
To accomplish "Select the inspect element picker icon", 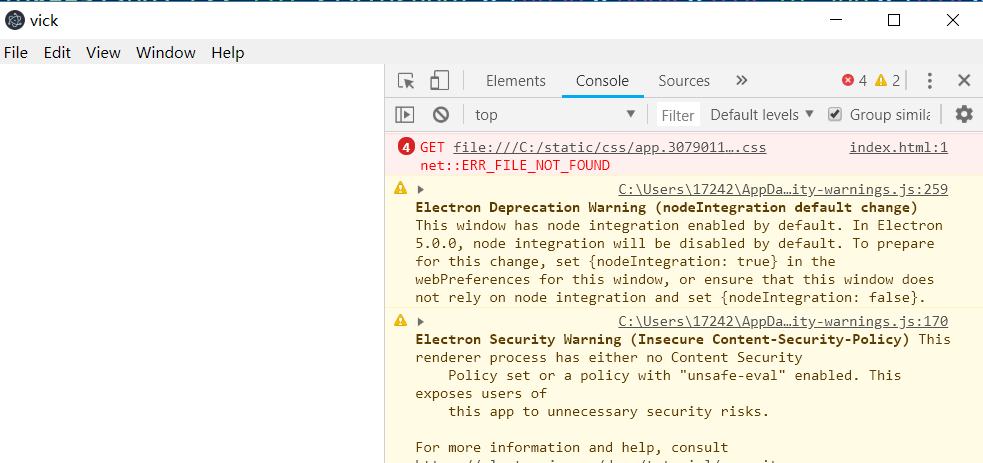I will [x=406, y=81].
